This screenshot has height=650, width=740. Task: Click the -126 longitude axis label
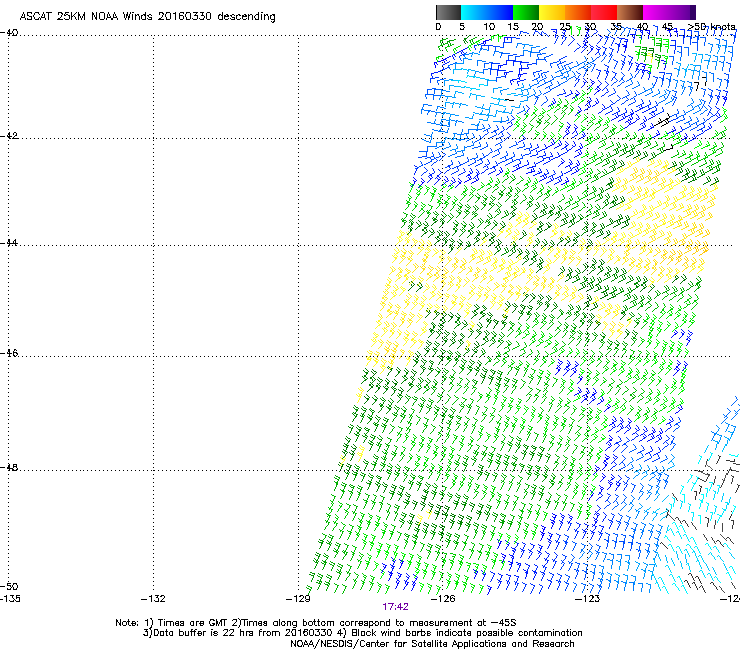point(443,599)
